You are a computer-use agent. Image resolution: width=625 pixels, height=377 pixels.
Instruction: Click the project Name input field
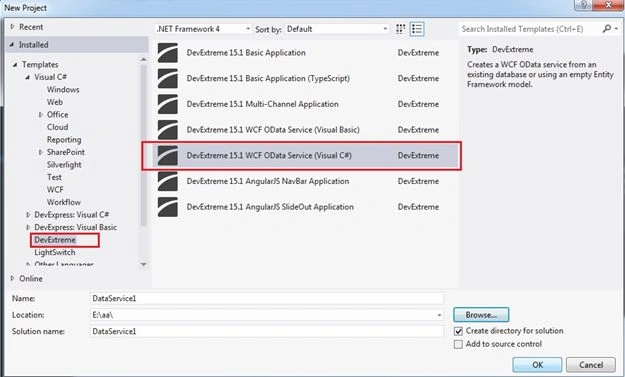coord(267,298)
